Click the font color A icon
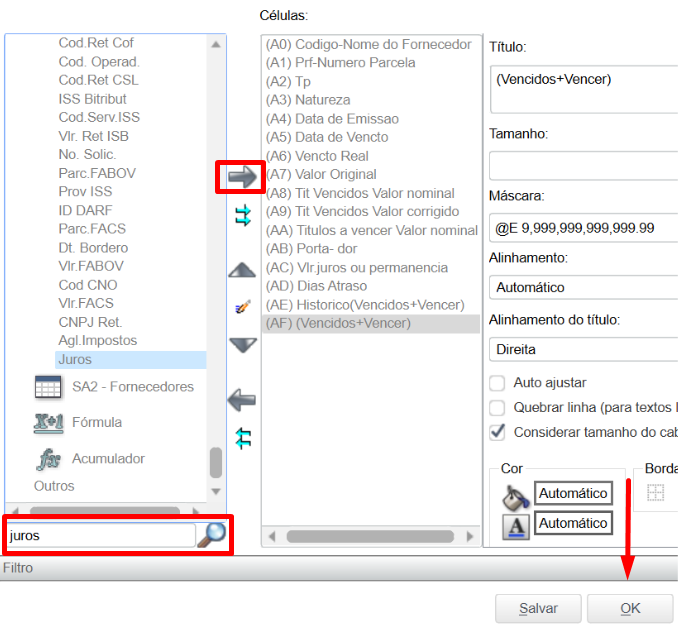The height and width of the screenshot is (631, 687). pos(516,526)
